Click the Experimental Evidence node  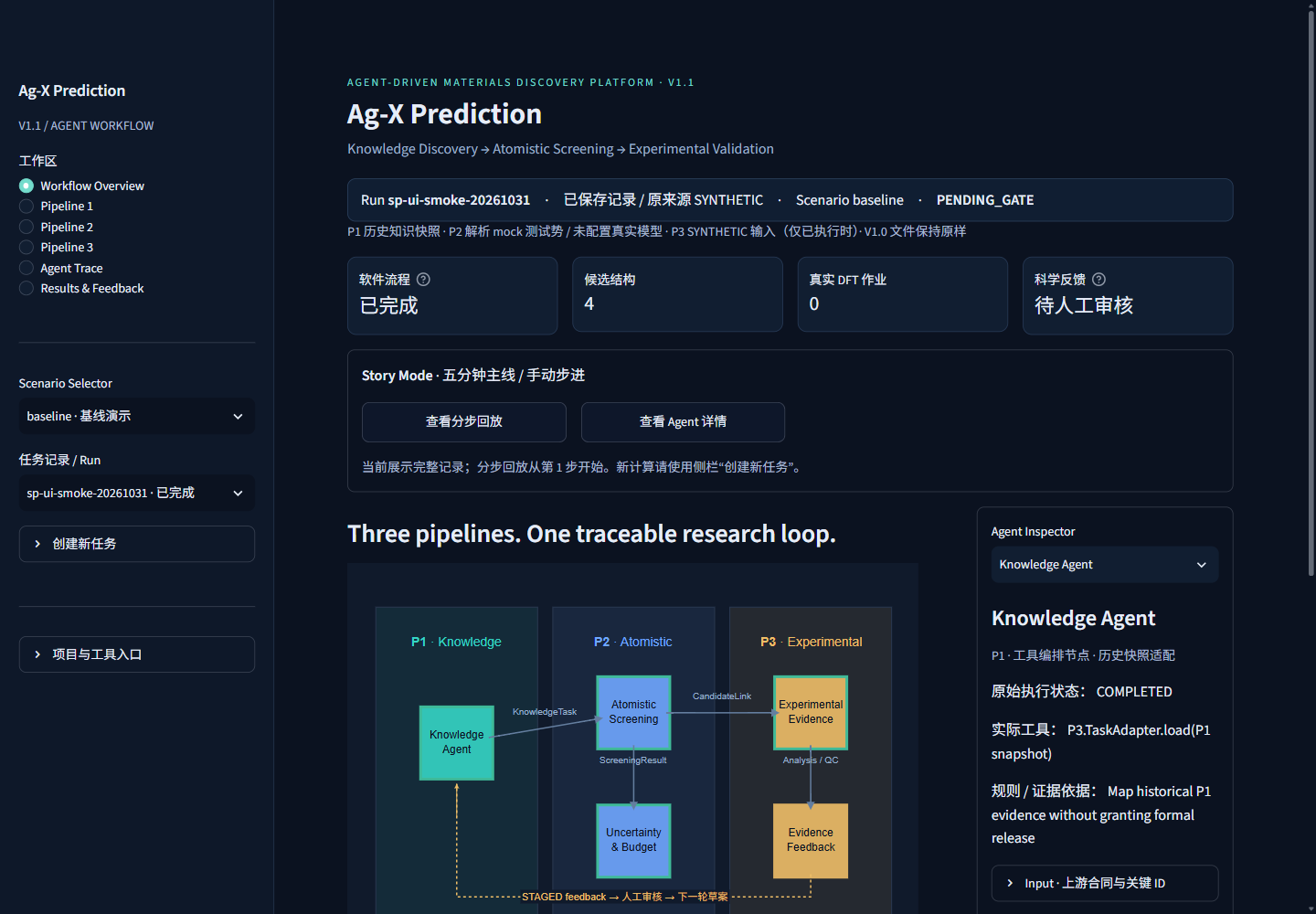click(811, 712)
